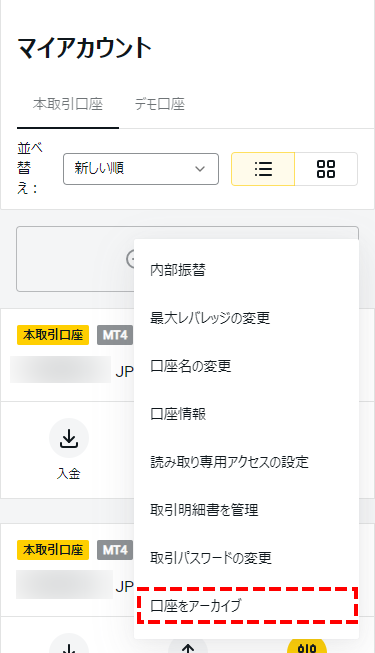Click the second account's MT4 gray badge
The height and width of the screenshot is (653, 375).
[115, 550]
